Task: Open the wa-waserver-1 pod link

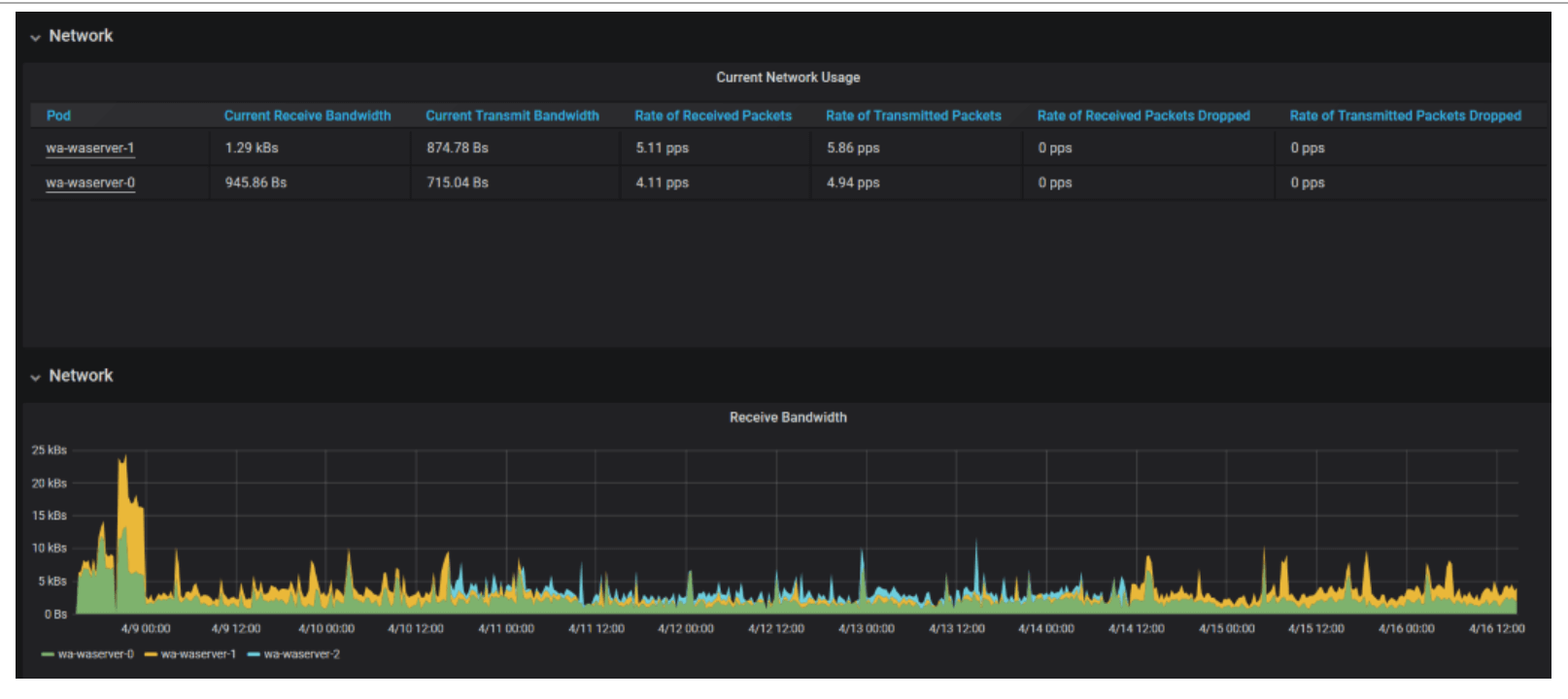Action: 90,149
